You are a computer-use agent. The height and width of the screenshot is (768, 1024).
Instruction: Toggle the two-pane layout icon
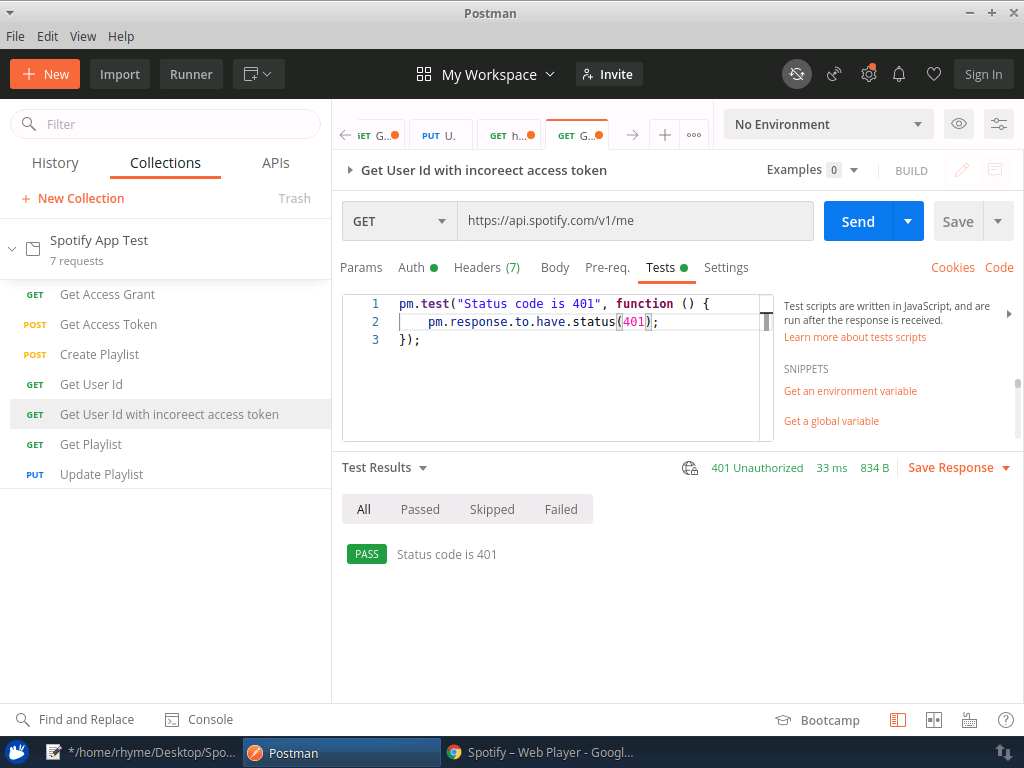click(x=933, y=719)
